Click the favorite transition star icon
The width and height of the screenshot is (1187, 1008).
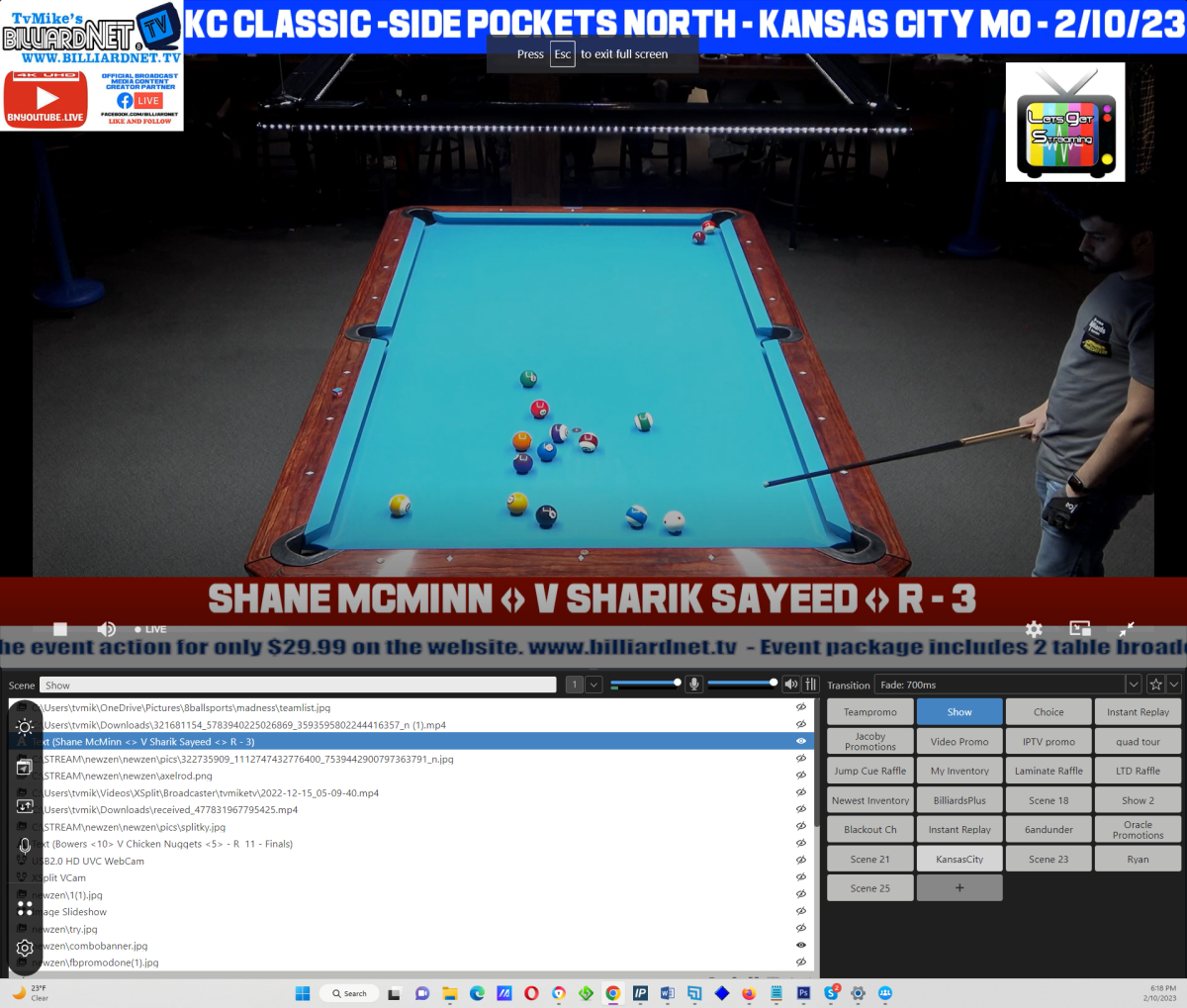pos(1155,685)
